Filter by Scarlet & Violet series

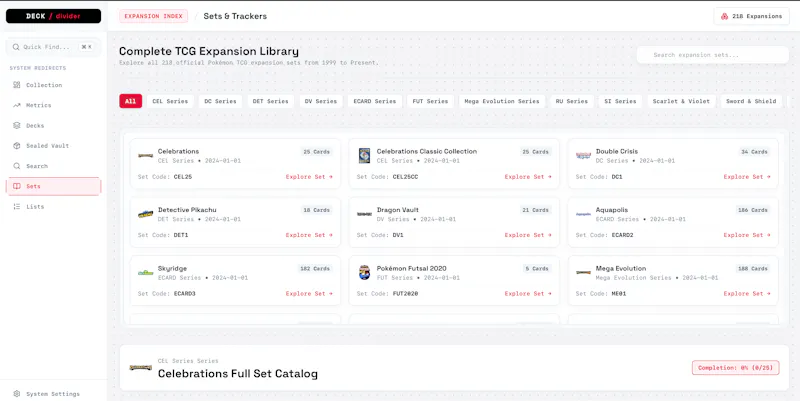[681, 101]
